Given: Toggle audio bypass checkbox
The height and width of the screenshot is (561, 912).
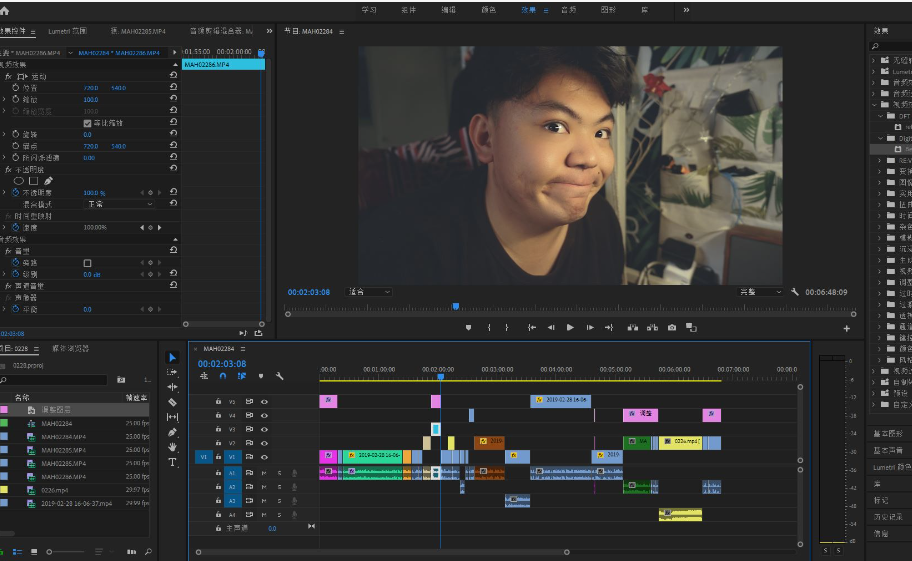Looking at the screenshot, I should 87,263.
